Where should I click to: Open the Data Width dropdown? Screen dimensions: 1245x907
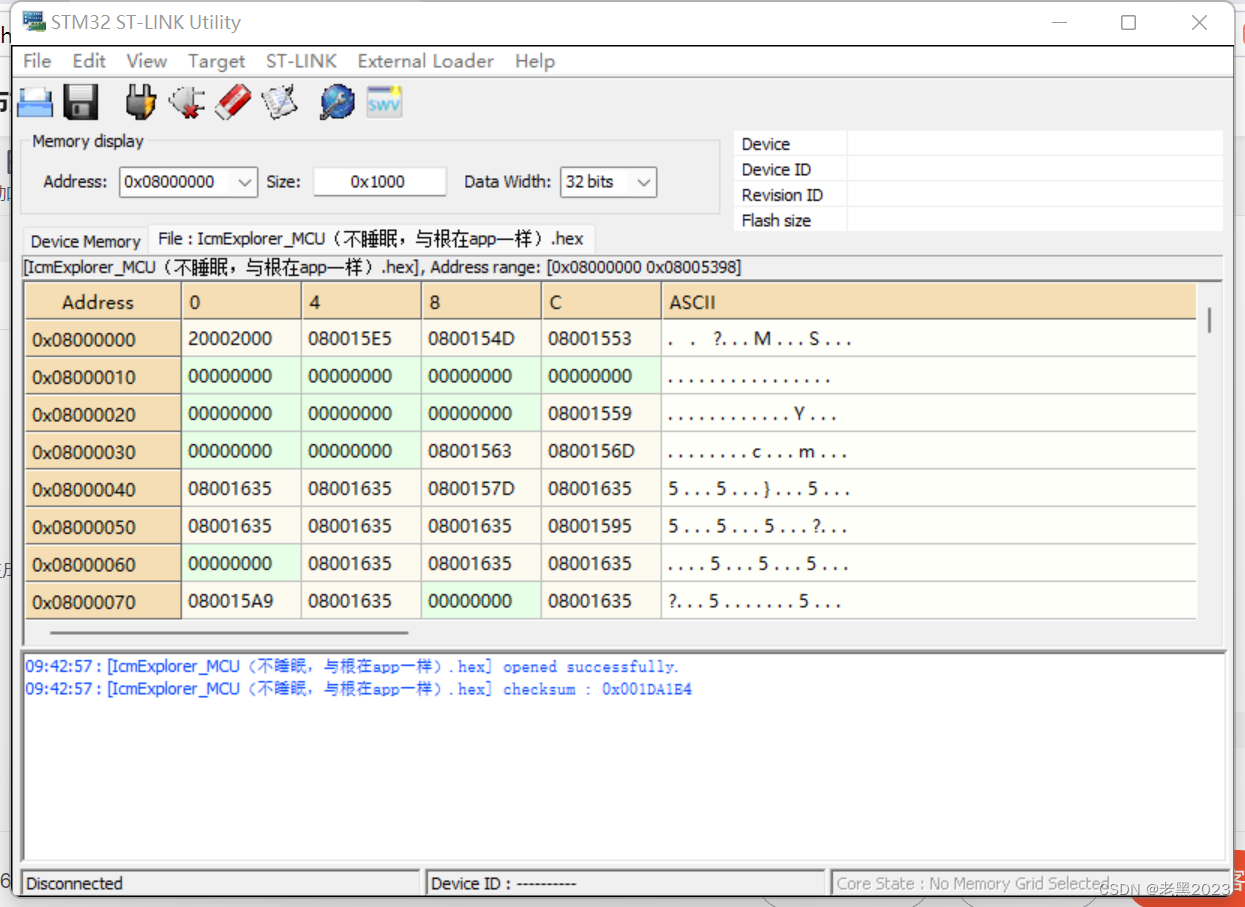[644, 182]
